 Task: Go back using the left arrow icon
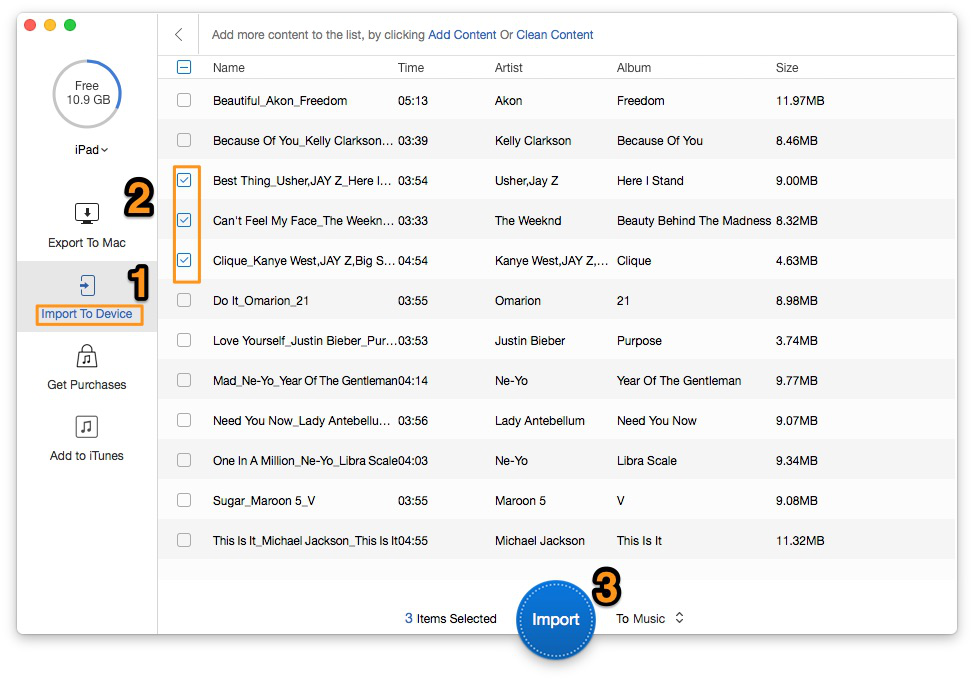(179, 34)
